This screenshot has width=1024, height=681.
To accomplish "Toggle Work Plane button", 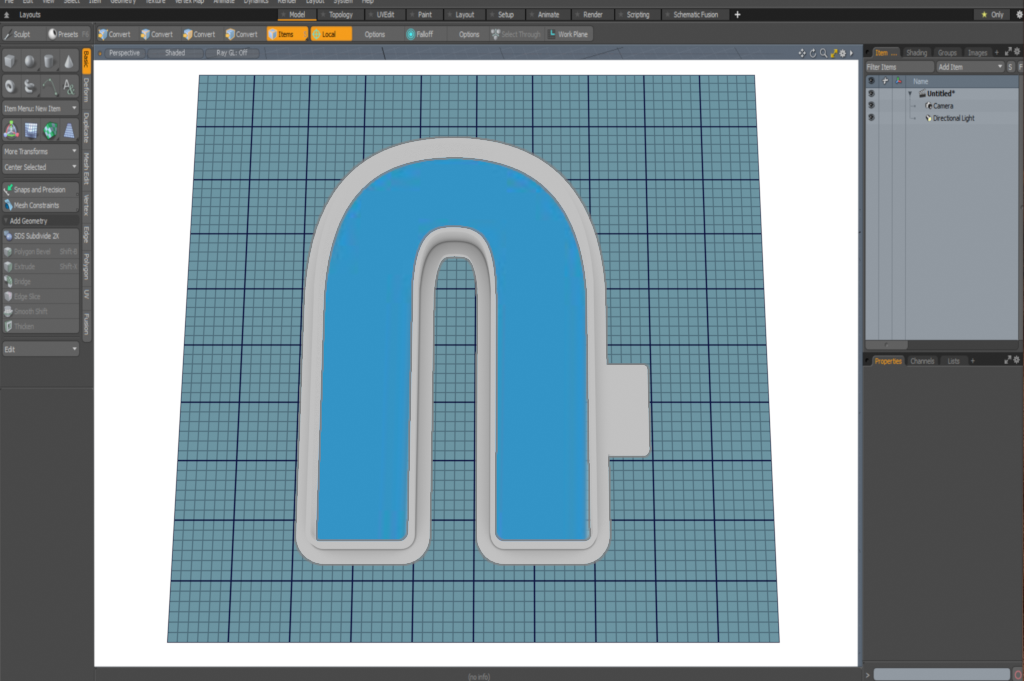I will (x=568, y=34).
